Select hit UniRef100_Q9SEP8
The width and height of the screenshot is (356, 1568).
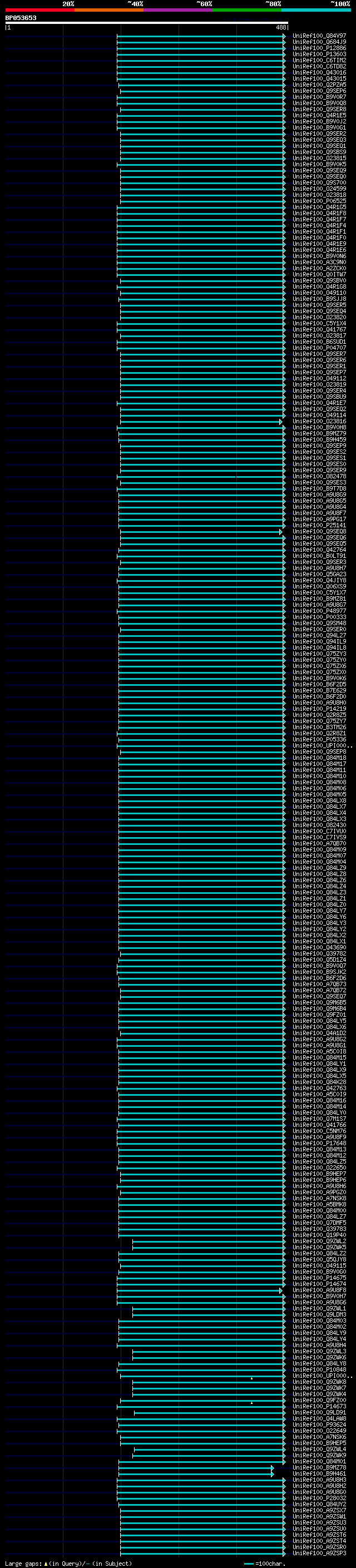(319, 752)
